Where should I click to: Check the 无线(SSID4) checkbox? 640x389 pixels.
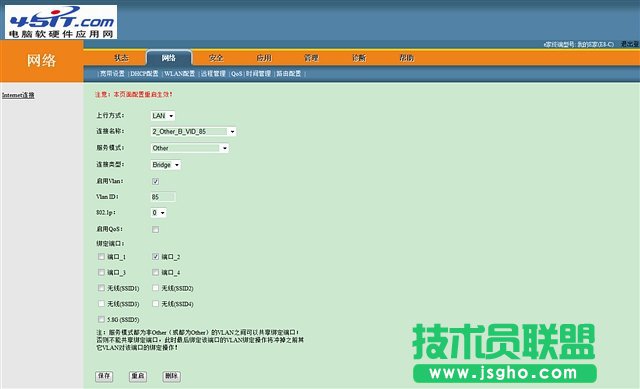pyautogui.click(x=156, y=304)
